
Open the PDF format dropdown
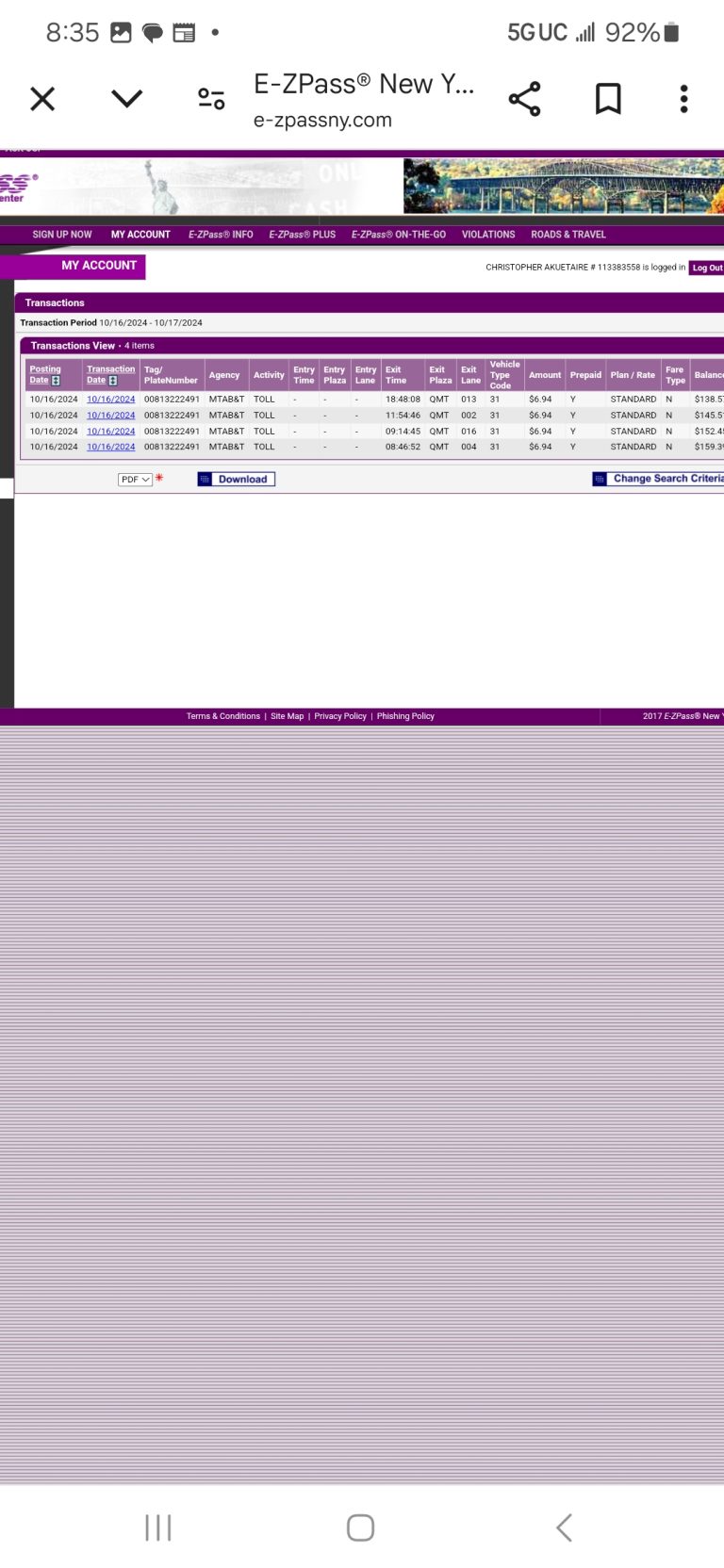pos(135,480)
